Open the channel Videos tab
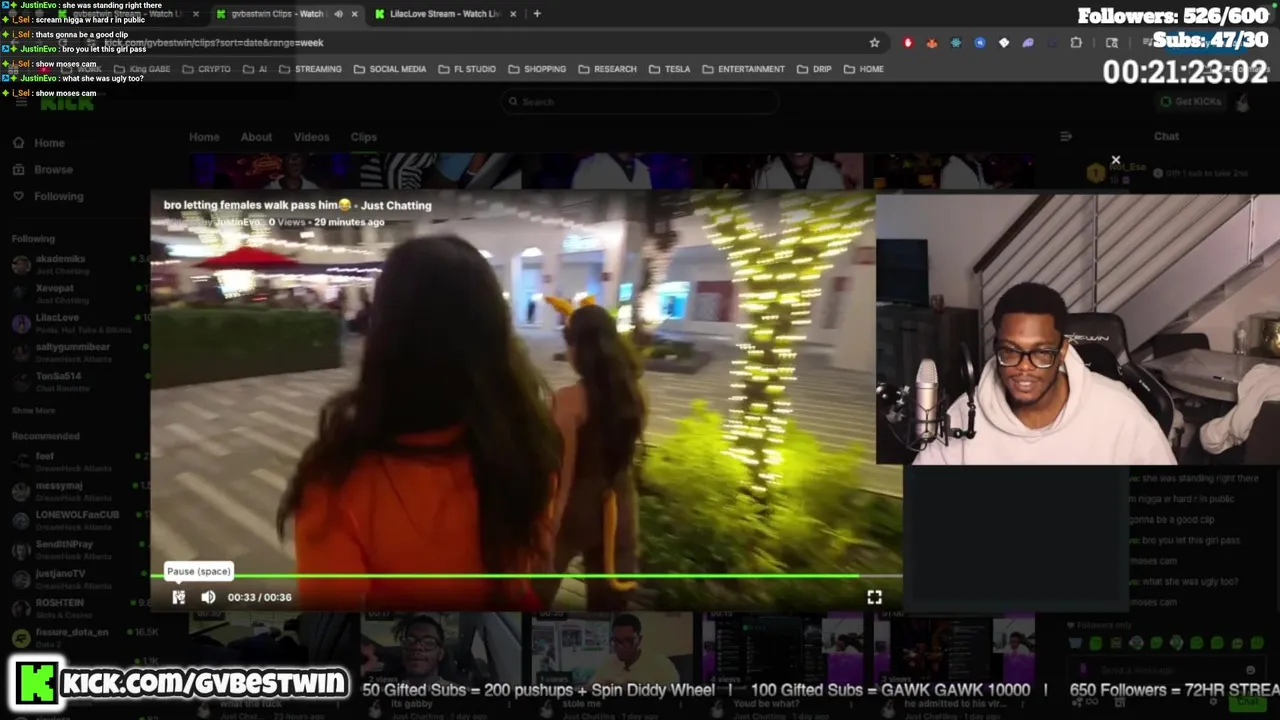This screenshot has width=1280, height=720. coord(311,137)
